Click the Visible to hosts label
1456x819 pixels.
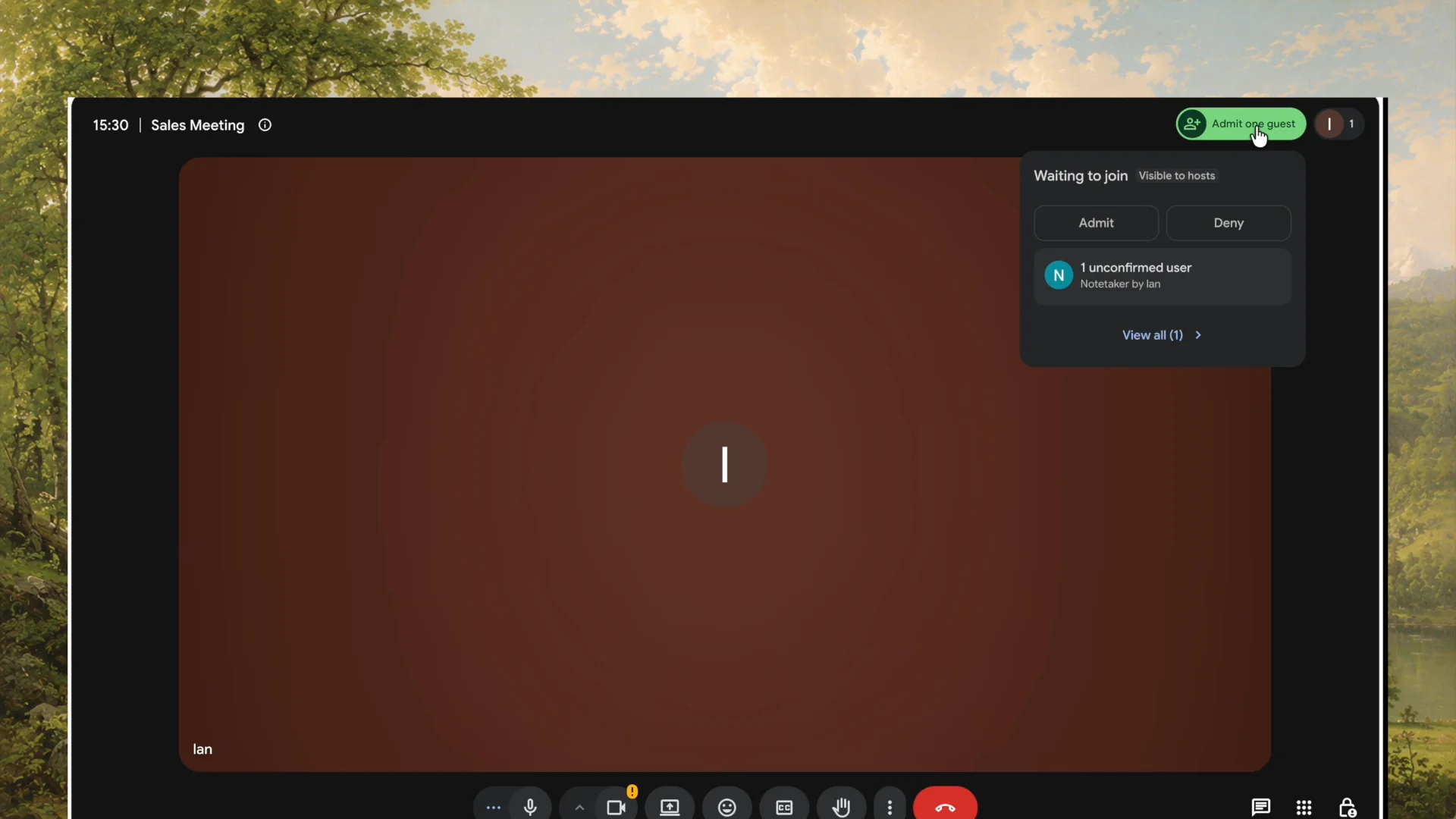point(1176,176)
